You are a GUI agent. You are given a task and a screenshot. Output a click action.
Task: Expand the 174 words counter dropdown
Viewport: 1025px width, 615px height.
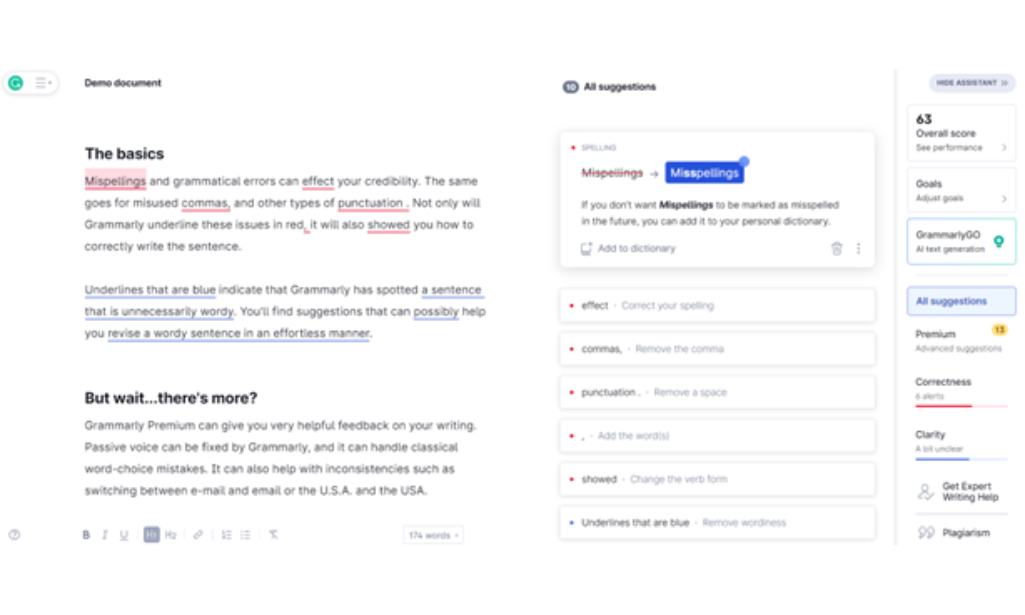(432, 534)
